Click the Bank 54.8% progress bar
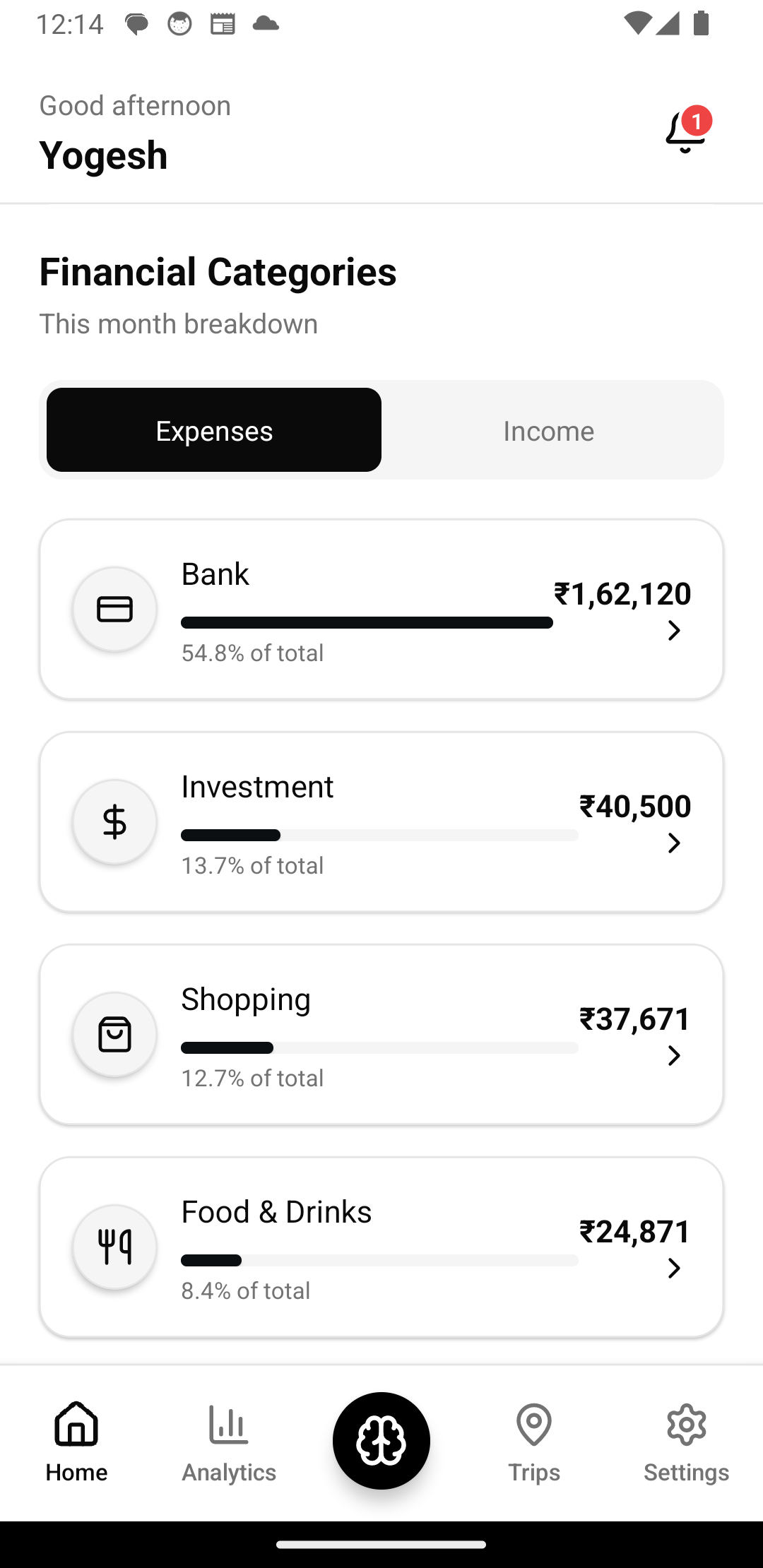This screenshot has width=763, height=1568. 367,622
